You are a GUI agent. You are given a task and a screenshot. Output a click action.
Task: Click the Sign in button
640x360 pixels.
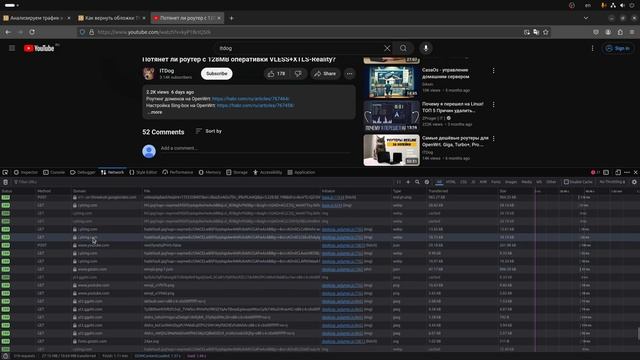coord(618,48)
